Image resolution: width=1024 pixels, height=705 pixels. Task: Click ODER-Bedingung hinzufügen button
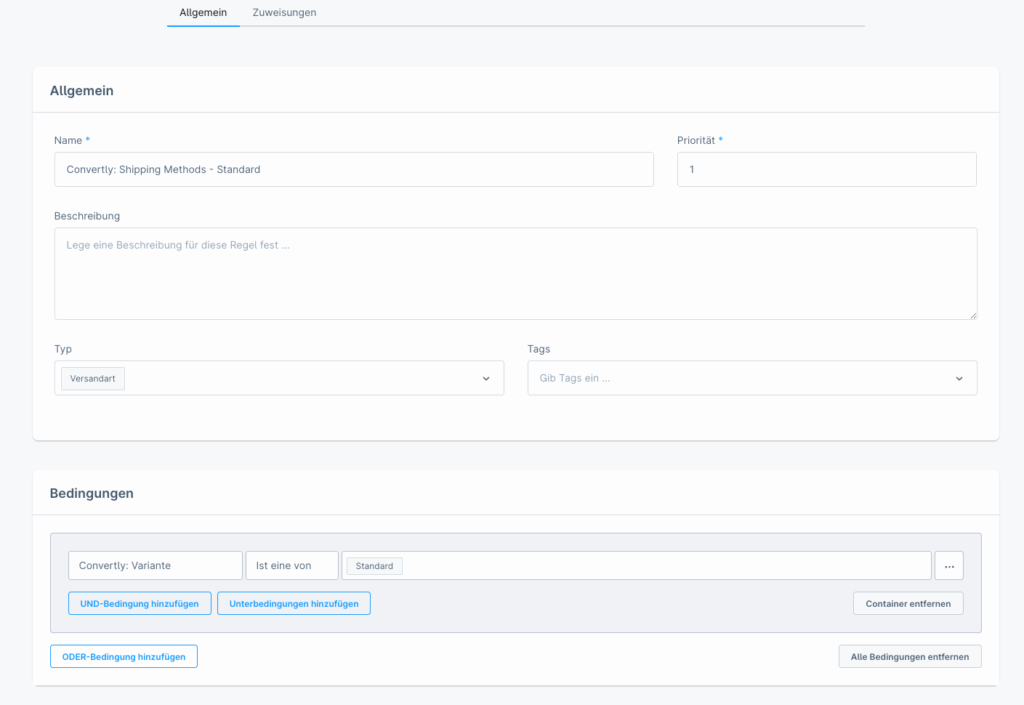coord(124,657)
